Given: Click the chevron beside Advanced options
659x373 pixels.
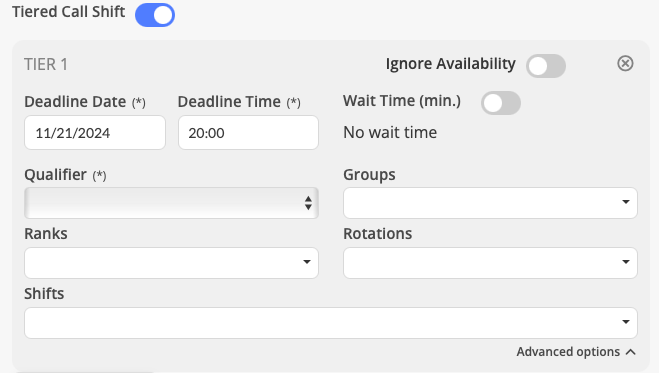Looking at the screenshot, I should point(630,352).
